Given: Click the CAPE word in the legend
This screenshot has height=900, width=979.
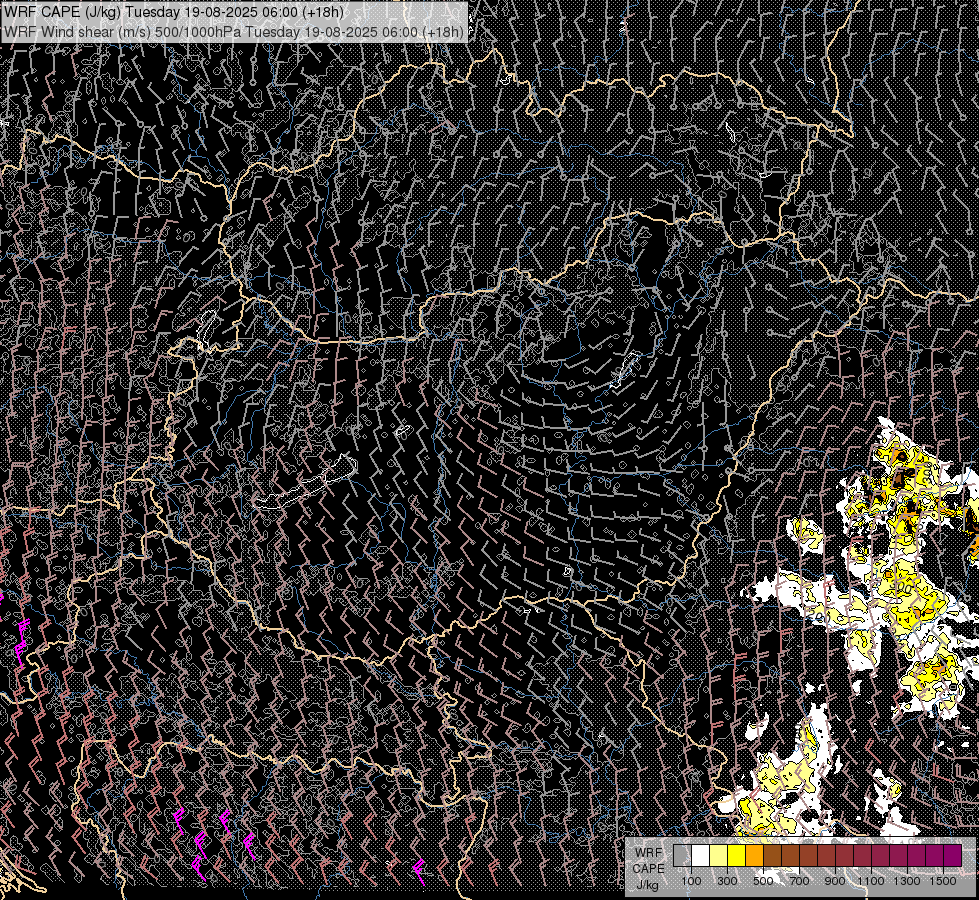Looking at the screenshot, I should [x=648, y=868].
